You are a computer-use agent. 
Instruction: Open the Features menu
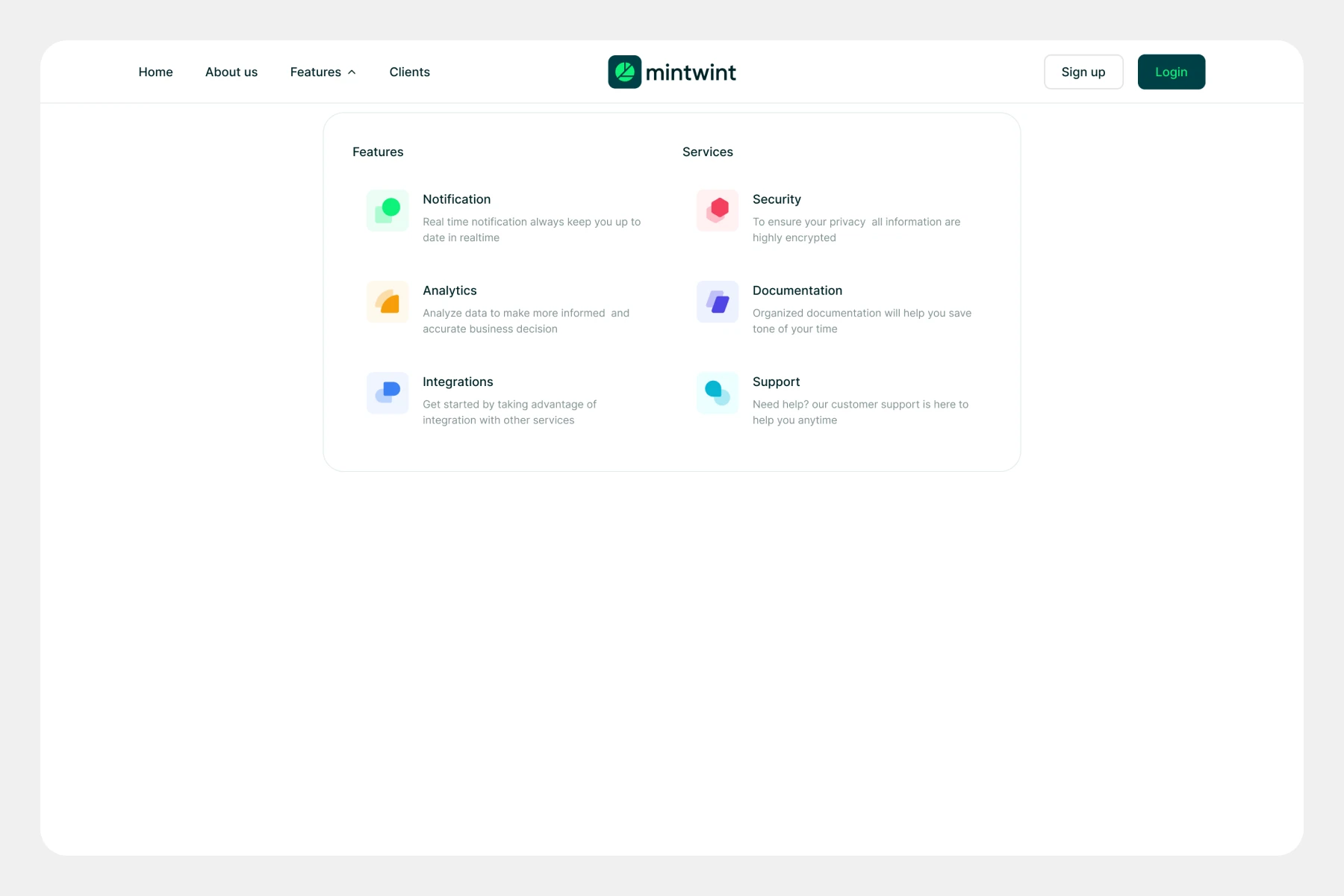coord(316,72)
